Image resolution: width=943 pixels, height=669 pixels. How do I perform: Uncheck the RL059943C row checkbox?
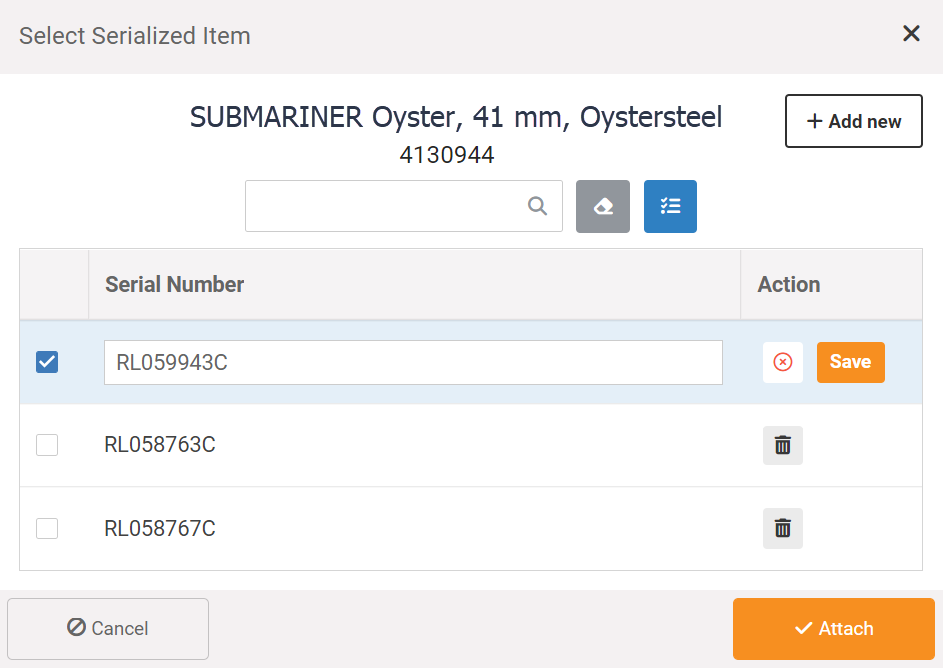[47, 362]
